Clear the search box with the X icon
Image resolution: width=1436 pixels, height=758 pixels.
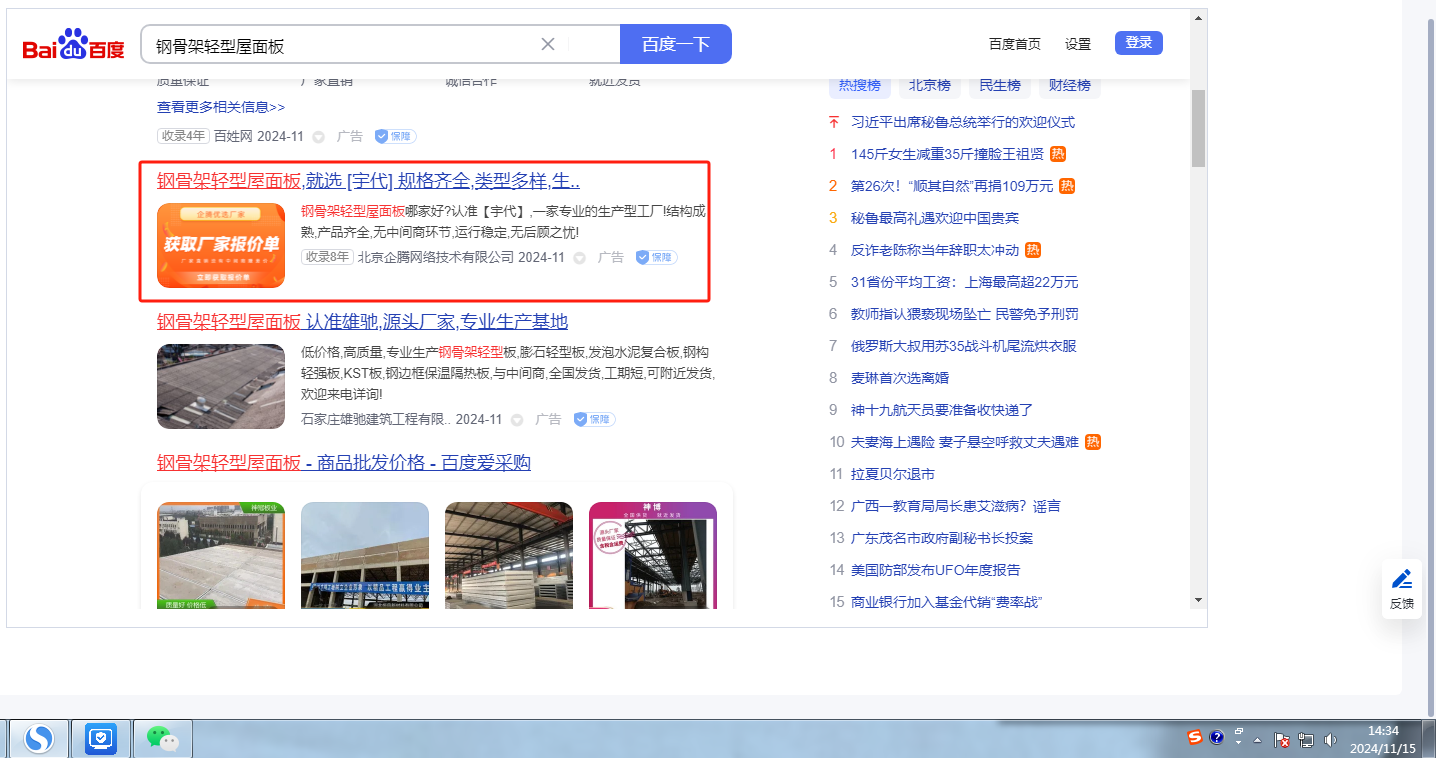548,44
